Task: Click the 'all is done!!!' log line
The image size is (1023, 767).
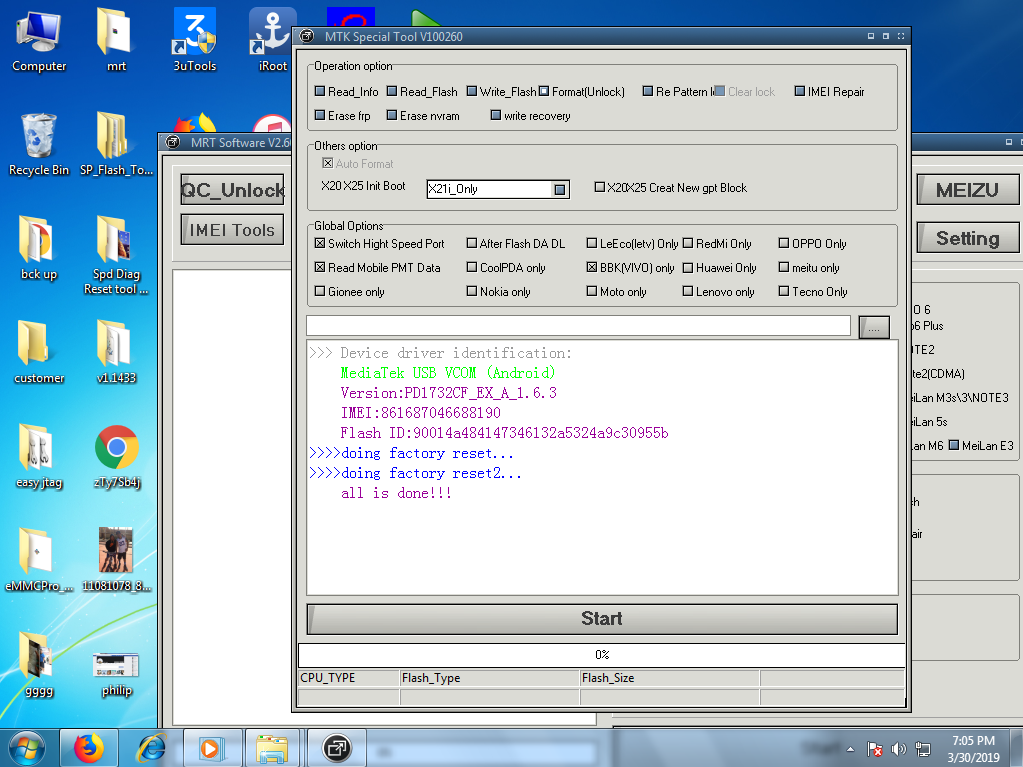Action: point(396,493)
